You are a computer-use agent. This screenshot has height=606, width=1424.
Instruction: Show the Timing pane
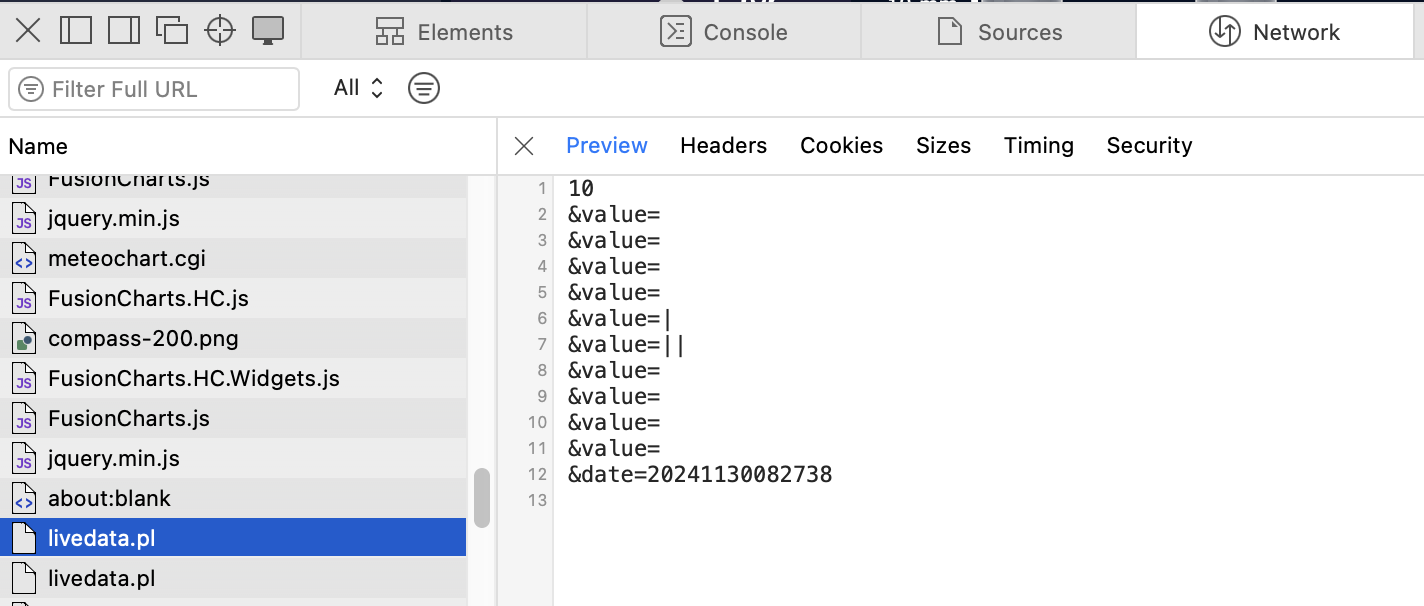(1039, 146)
